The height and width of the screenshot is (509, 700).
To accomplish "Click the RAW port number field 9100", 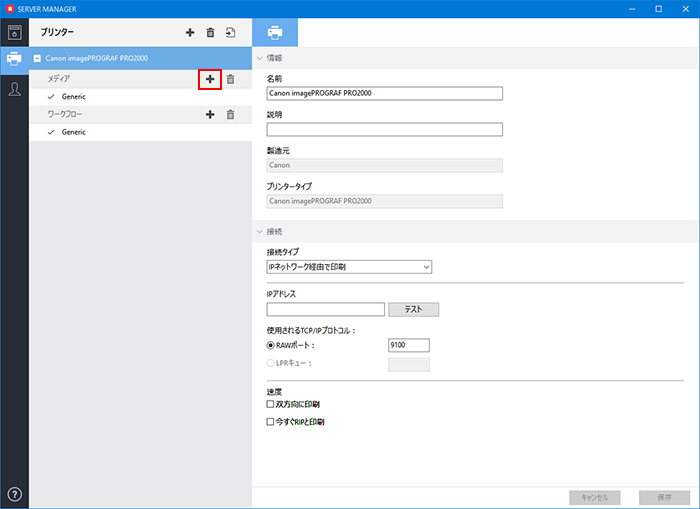I will (x=409, y=346).
